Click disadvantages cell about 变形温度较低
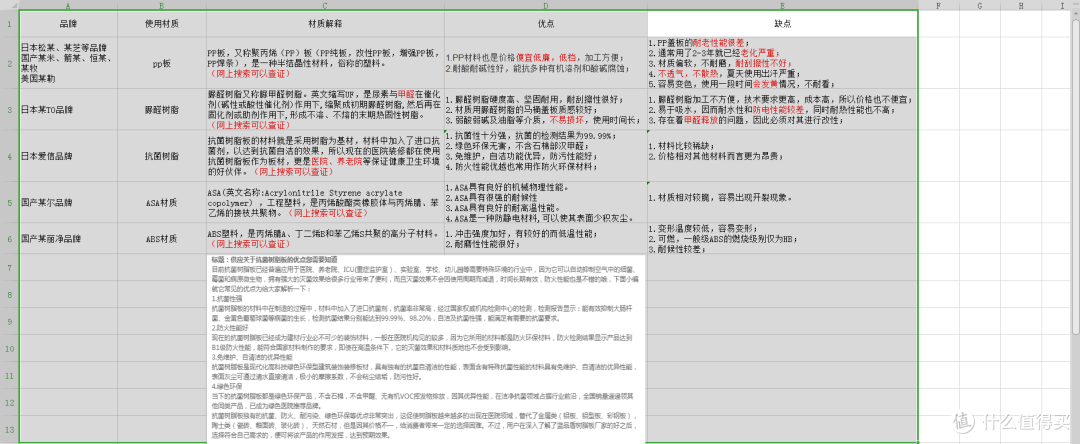The height and width of the screenshot is (444, 1080). 782,239
